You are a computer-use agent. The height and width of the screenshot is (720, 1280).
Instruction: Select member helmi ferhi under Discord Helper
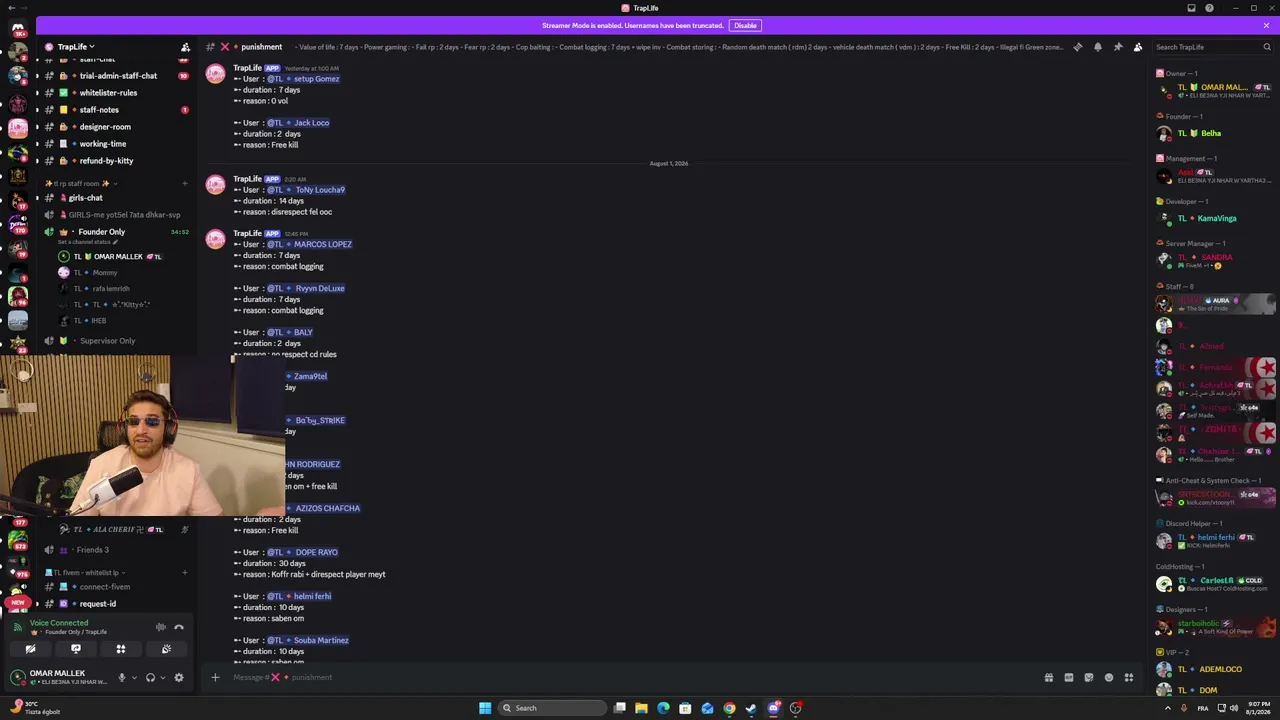point(1215,541)
